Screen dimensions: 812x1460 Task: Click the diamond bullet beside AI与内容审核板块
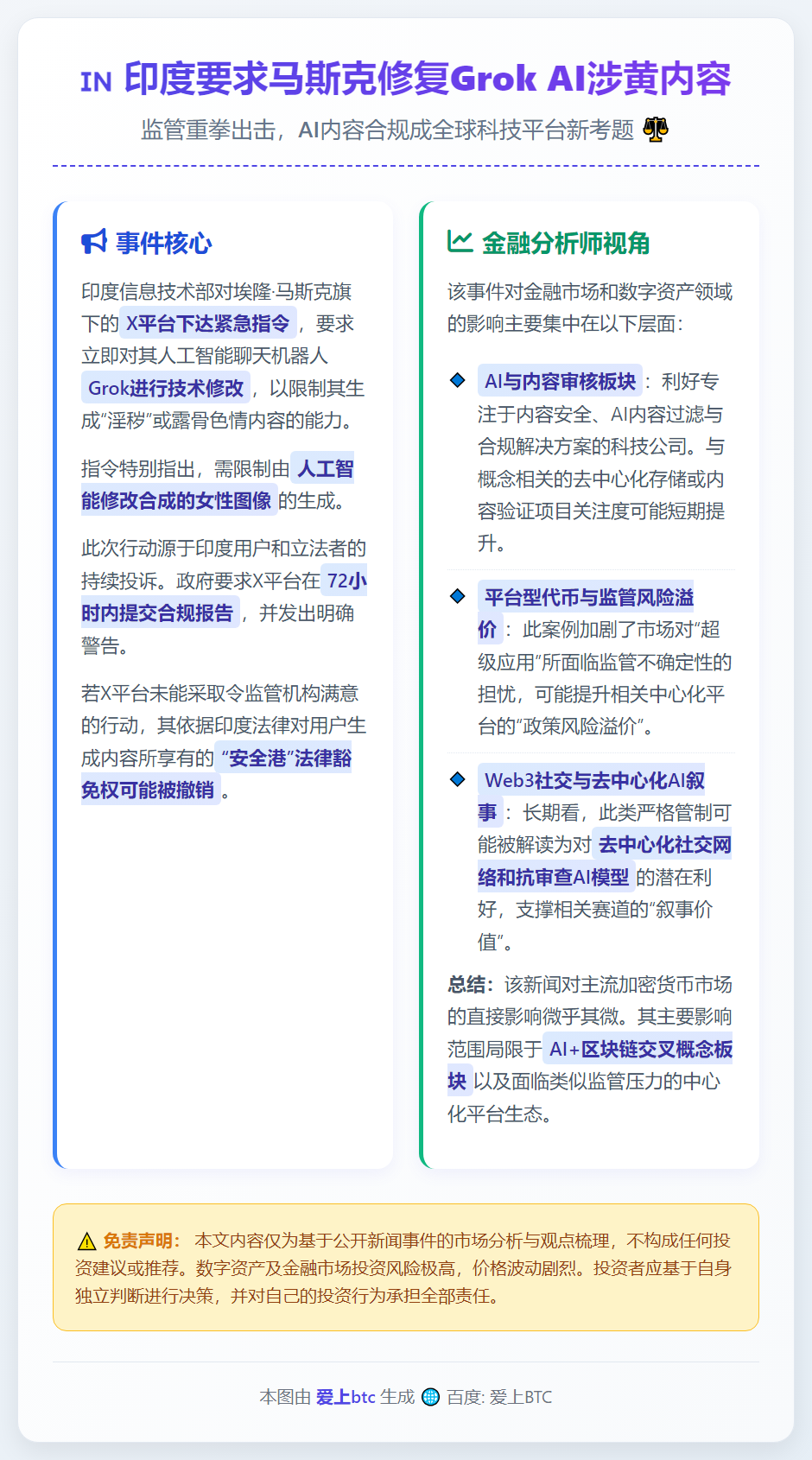(458, 380)
